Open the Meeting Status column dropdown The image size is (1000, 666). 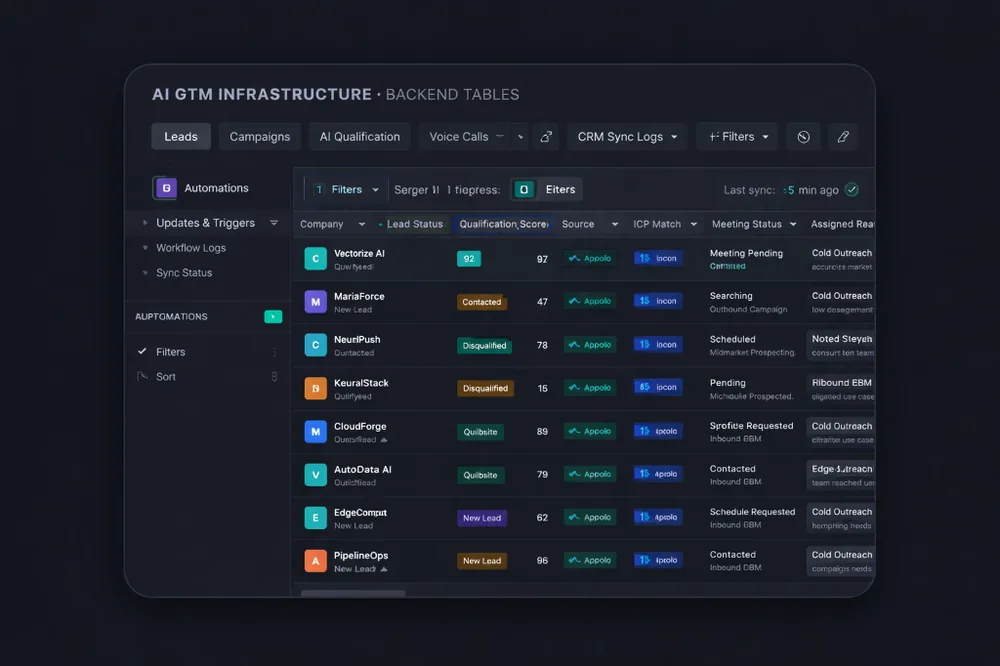(x=793, y=224)
